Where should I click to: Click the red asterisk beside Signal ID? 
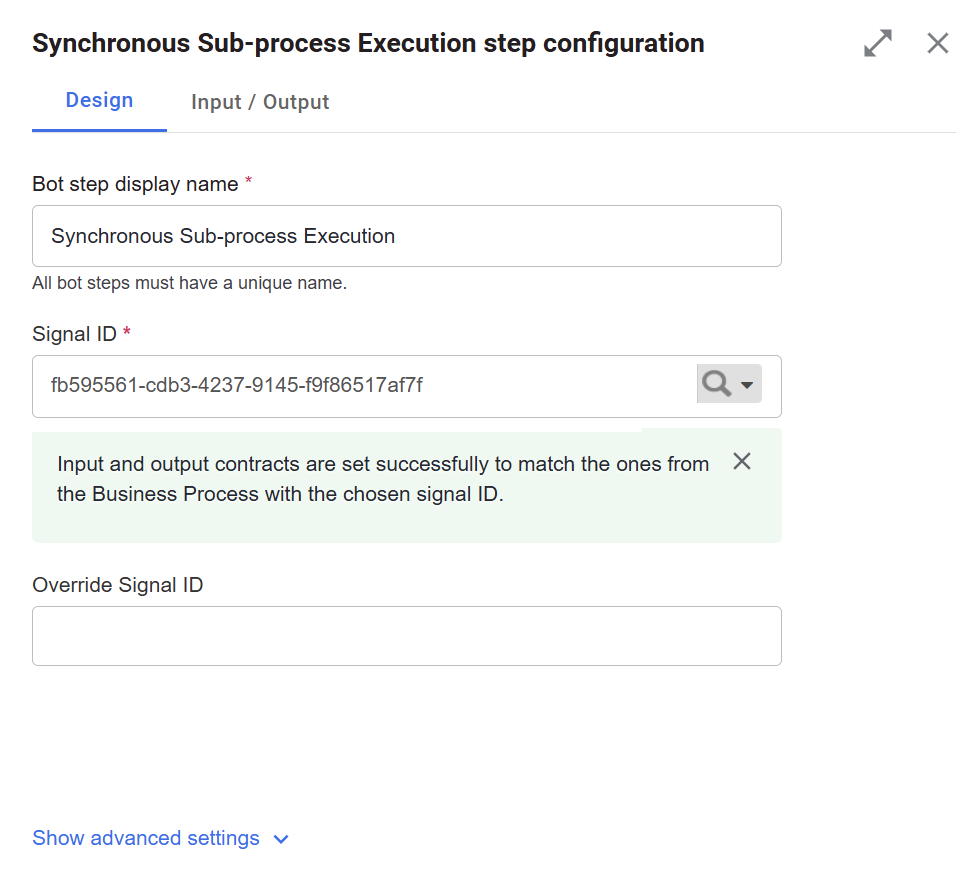127,331
